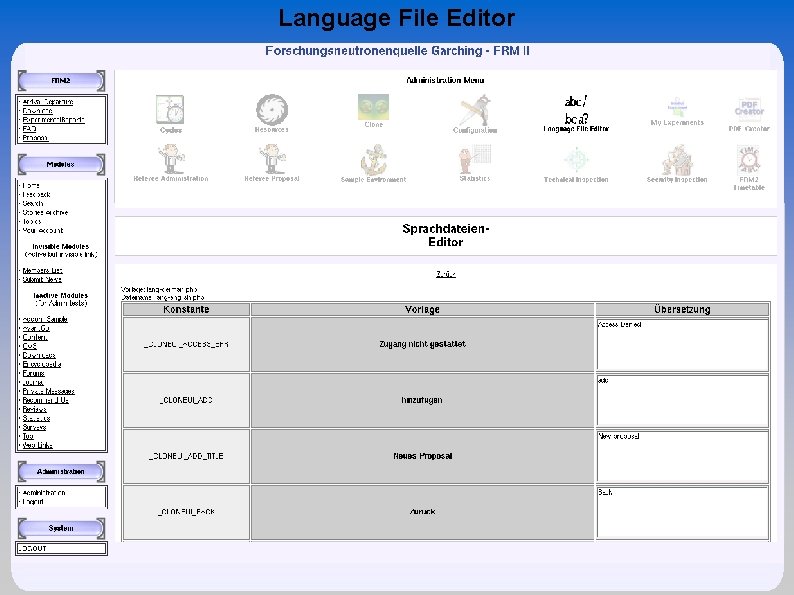The width and height of the screenshot is (794, 595).
Task: Open the My Experiments icon
Action: [677, 107]
